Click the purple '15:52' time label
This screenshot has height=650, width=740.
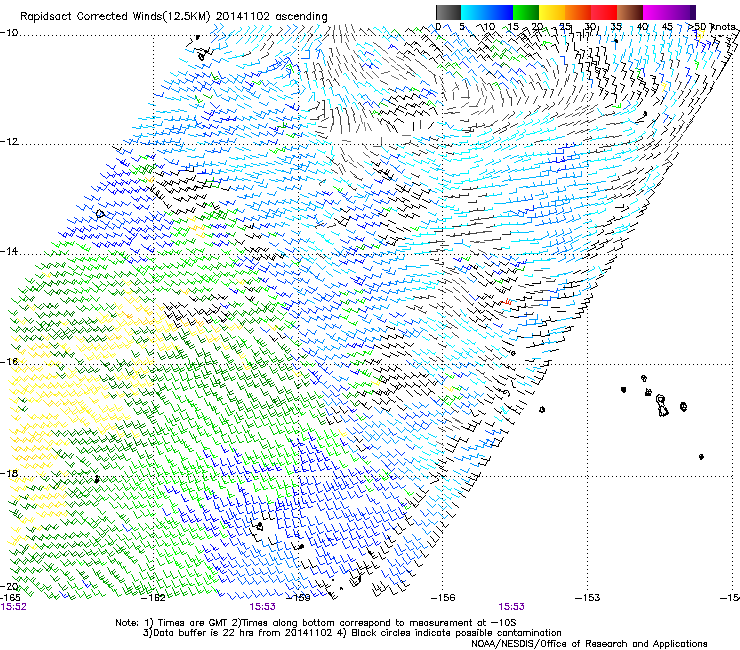[14, 607]
